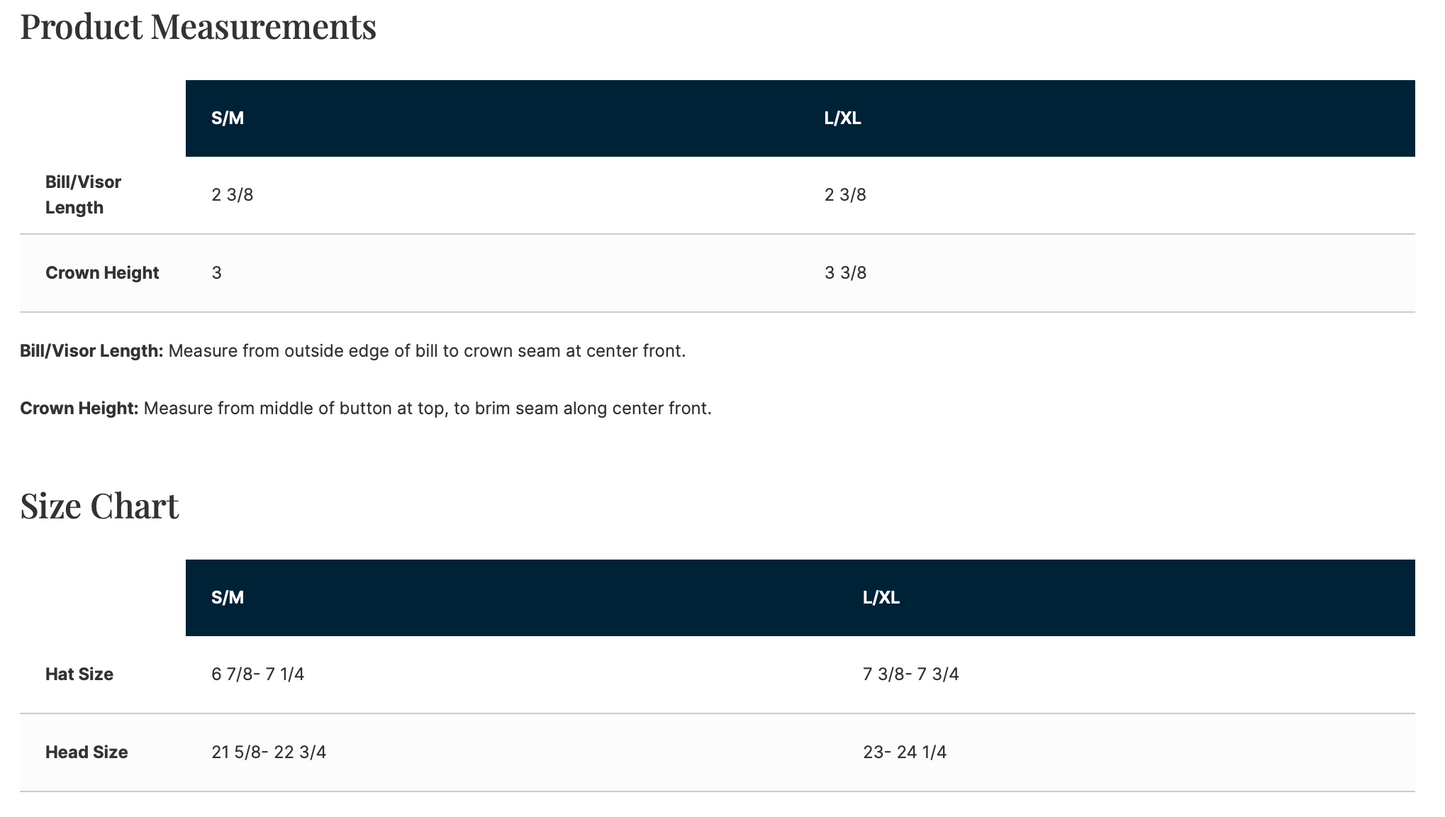This screenshot has height=817, width=1445.
Task: Click L/XL column header in Size Chart
Action: tap(881, 597)
